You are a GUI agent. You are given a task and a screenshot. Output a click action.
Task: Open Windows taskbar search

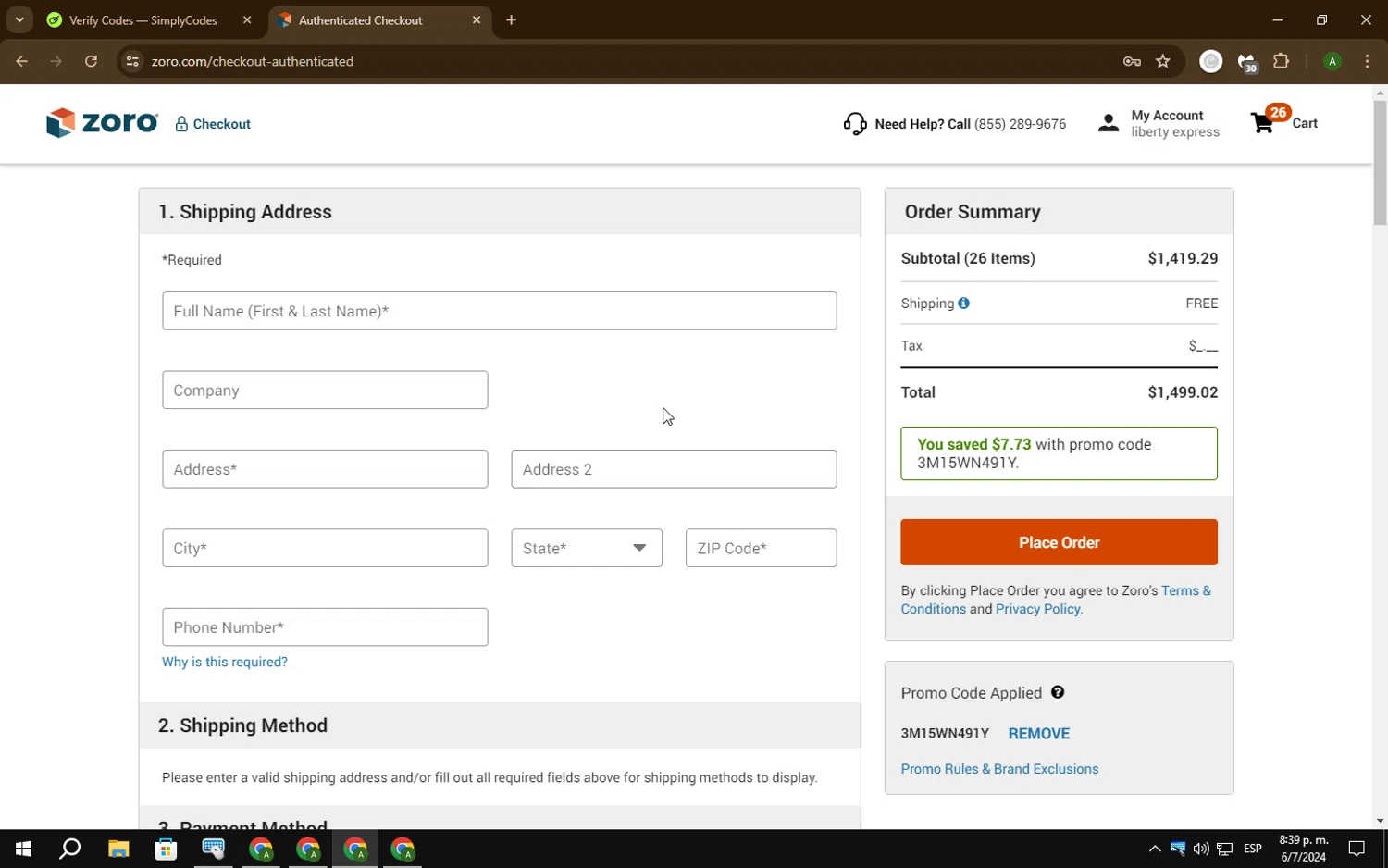[x=70, y=849]
